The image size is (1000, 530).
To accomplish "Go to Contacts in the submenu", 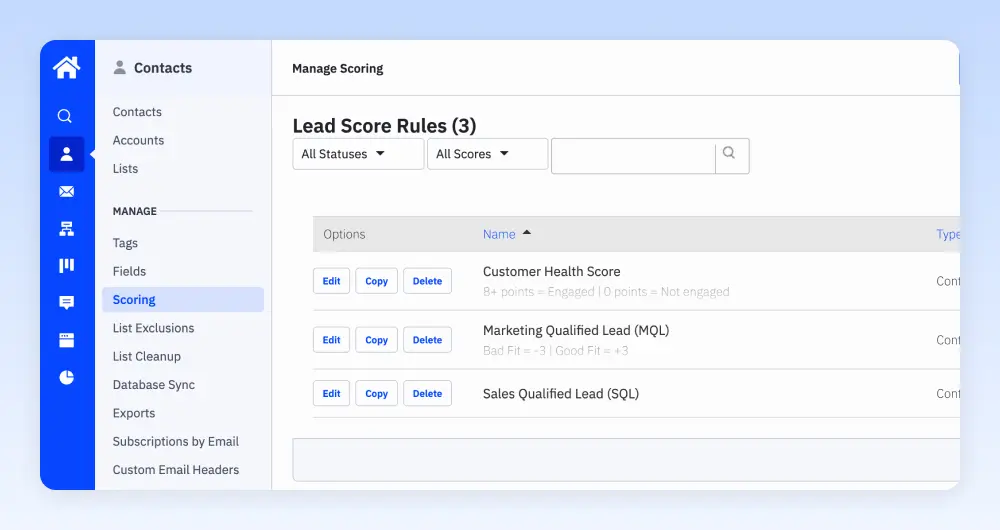I will pos(137,112).
